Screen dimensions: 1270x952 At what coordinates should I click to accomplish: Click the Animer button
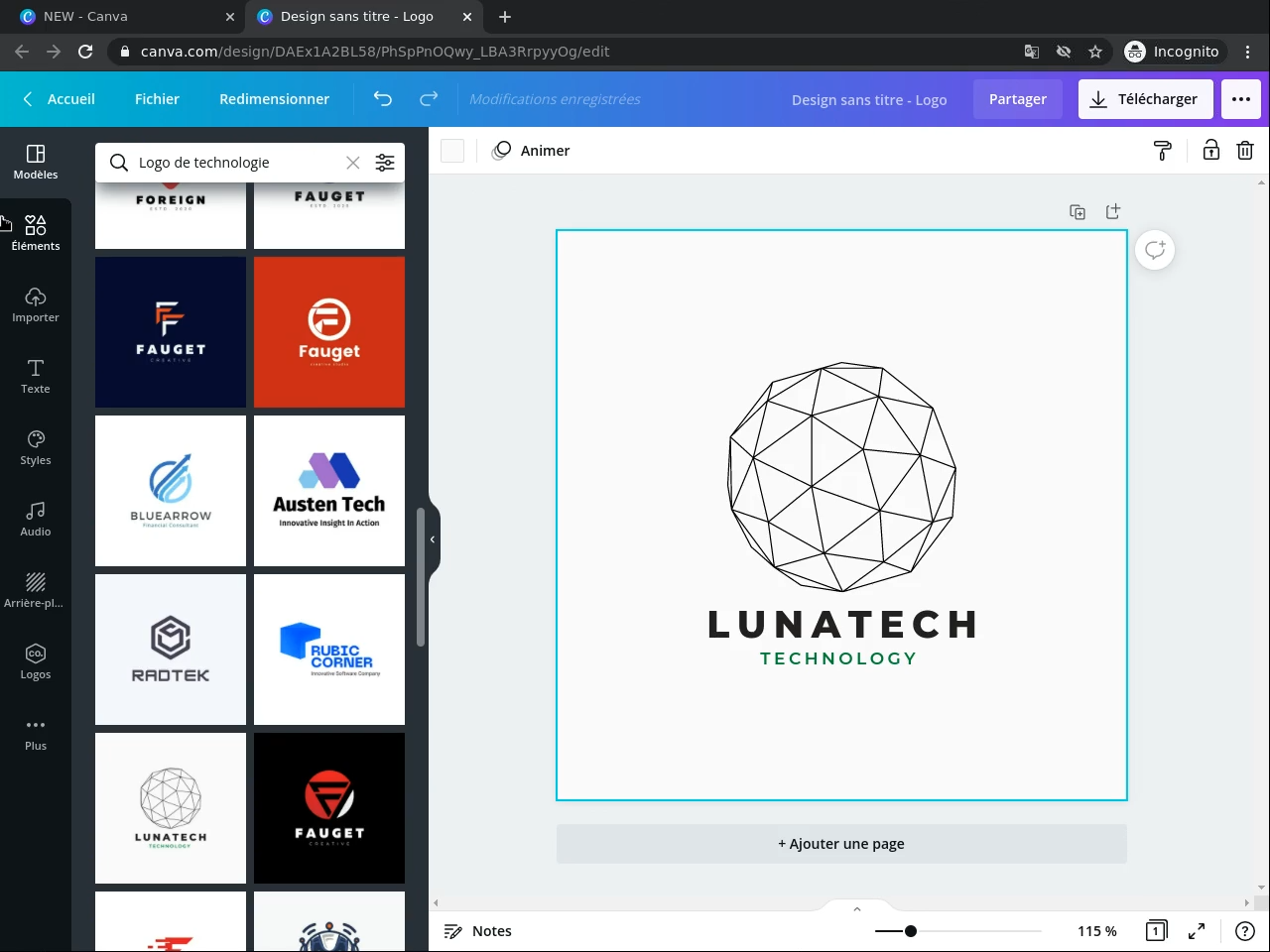click(532, 151)
